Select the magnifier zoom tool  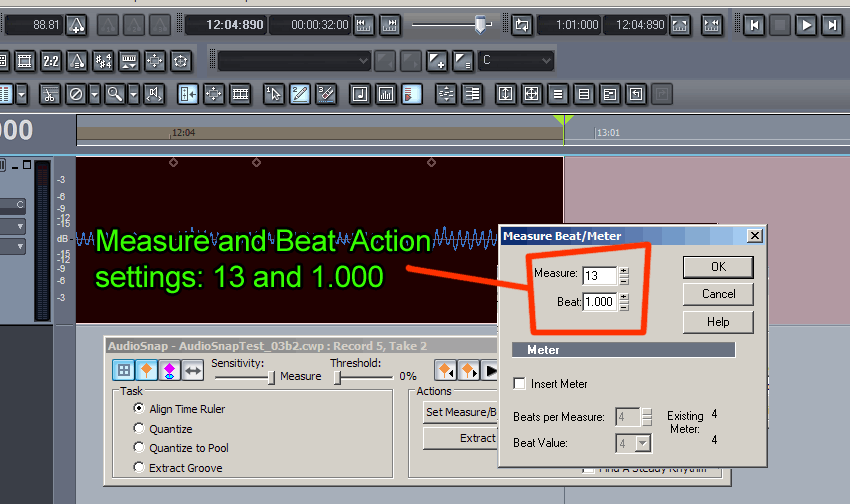pos(115,94)
